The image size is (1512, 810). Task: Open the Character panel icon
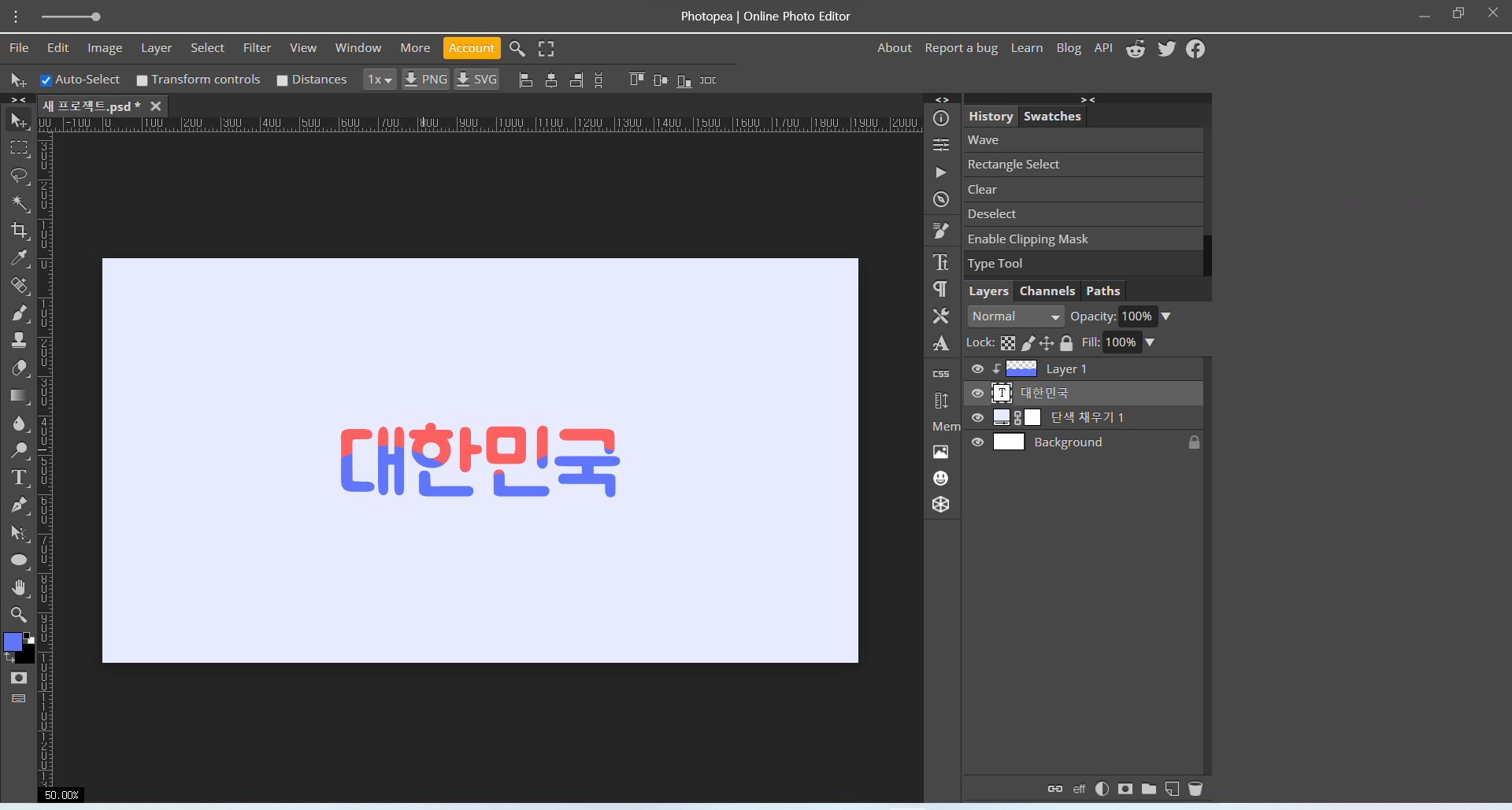click(x=941, y=262)
